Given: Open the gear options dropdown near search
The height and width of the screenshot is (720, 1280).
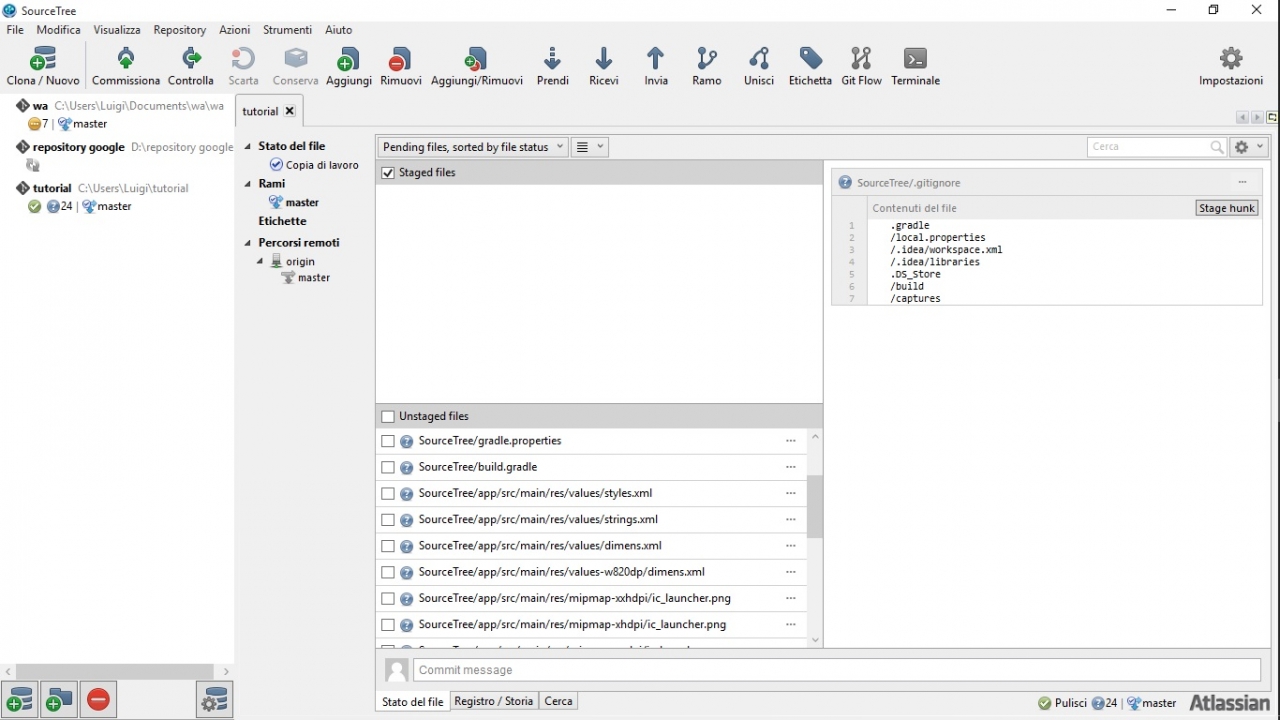Looking at the screenshot, I should [x=1249, y=147].
